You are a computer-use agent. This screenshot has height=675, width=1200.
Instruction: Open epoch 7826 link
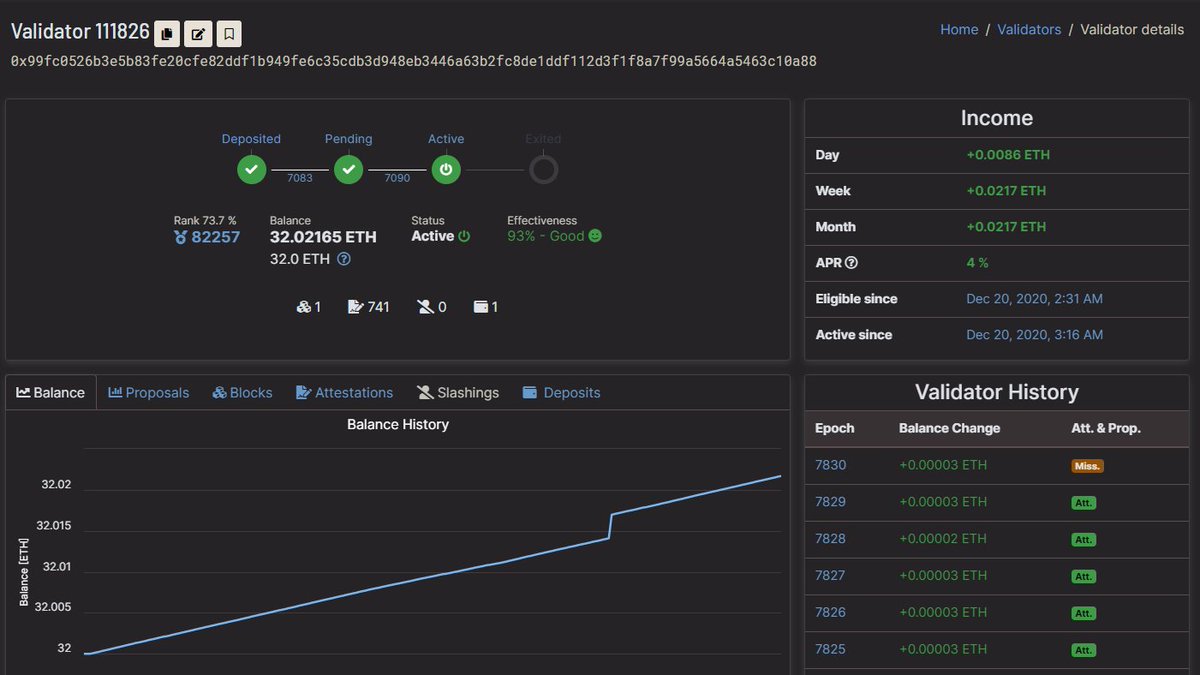tap(830, 612)
